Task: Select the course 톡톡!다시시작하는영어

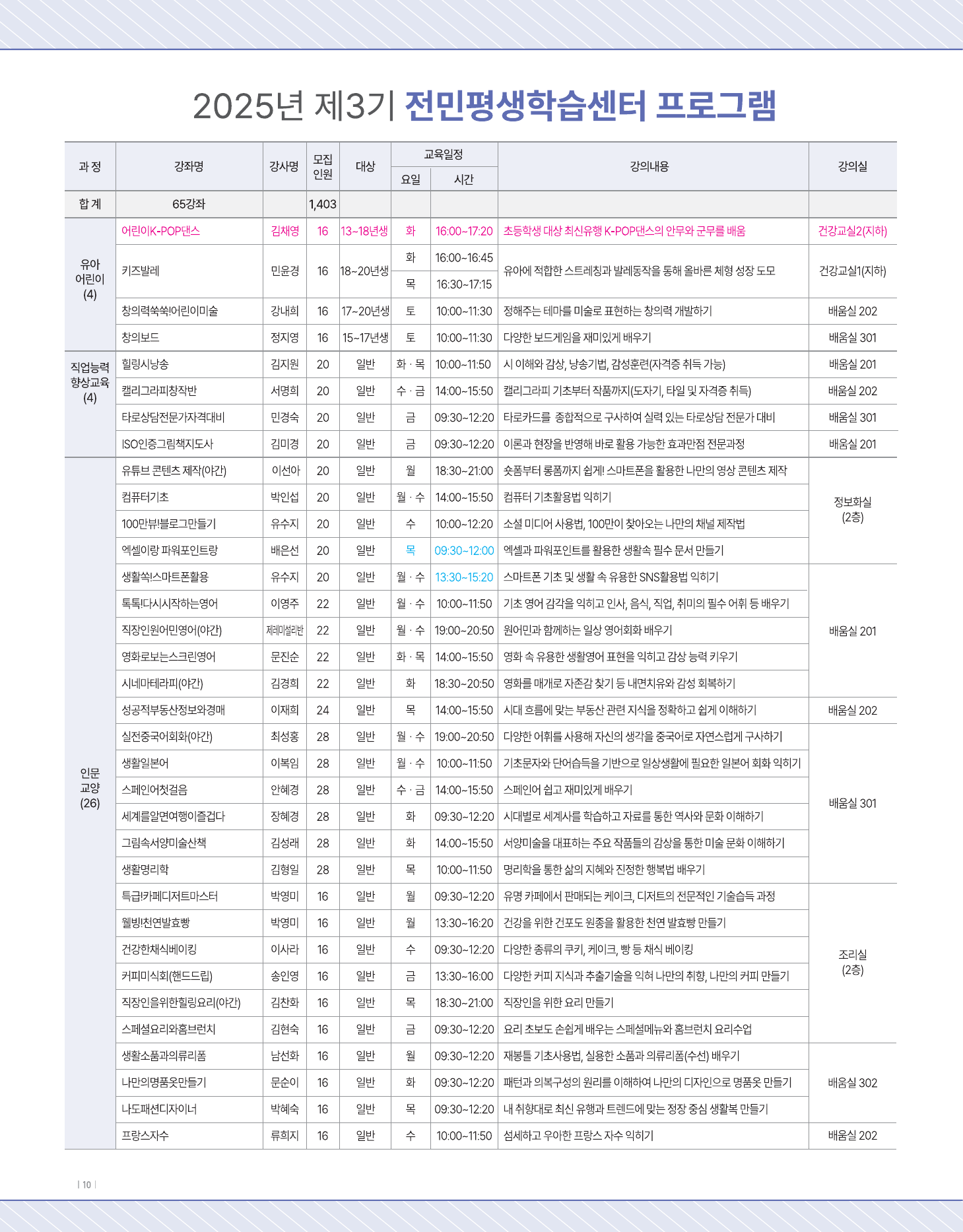Action: tap(170, 604)
